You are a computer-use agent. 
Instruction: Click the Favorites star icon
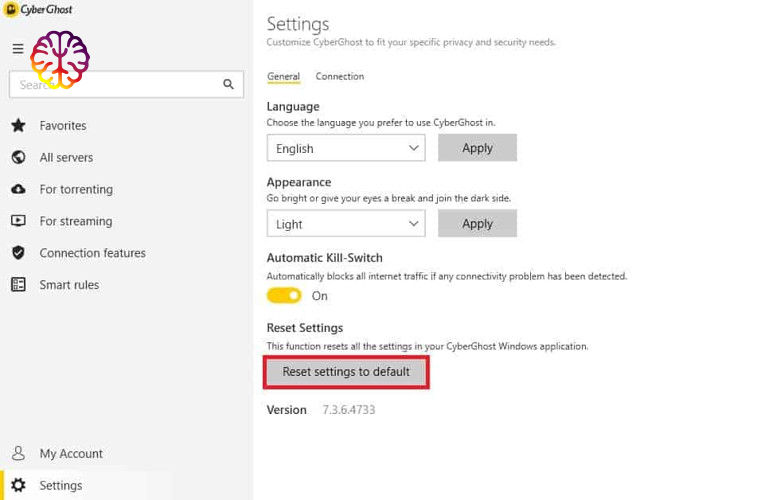[x=18, y=126]
